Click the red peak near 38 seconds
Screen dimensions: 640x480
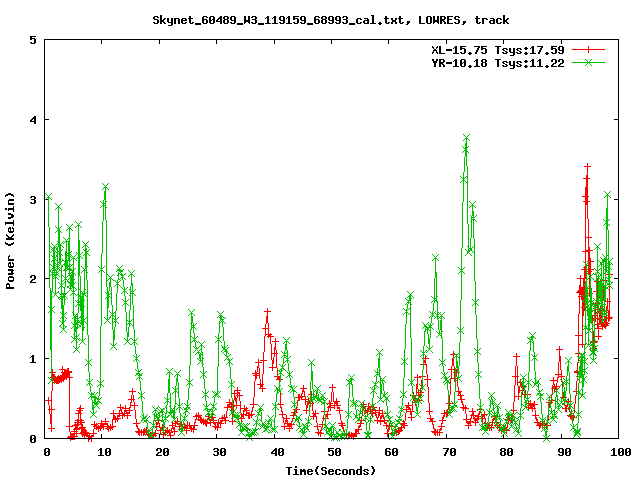pyautogui.click(x=267, y=311)
